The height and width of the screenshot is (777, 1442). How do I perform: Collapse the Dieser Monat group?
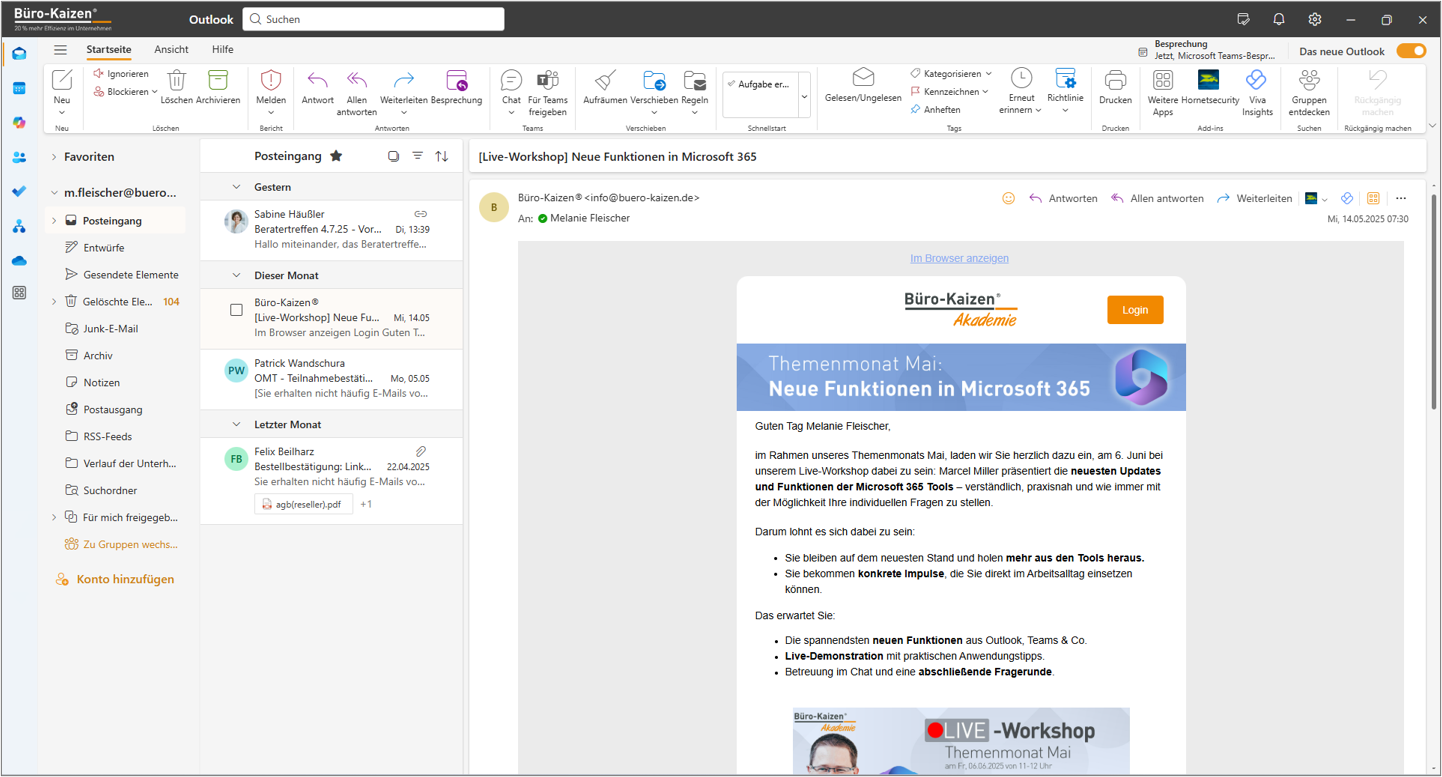click(236, 275)
